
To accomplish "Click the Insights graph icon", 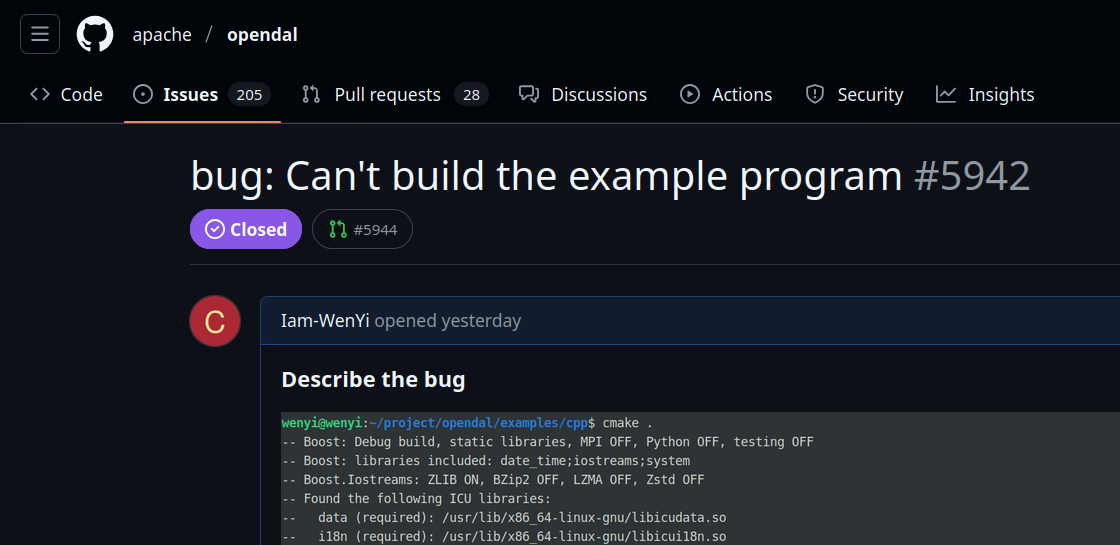I will pos(946,94).
